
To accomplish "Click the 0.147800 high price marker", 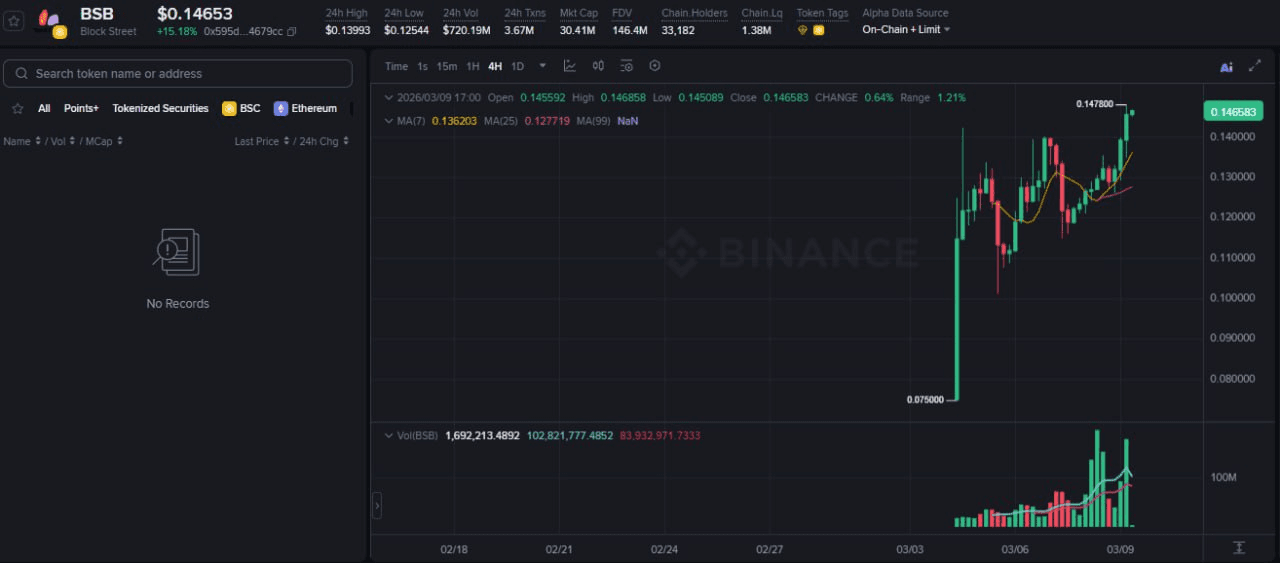I will tap(1094, 104).
